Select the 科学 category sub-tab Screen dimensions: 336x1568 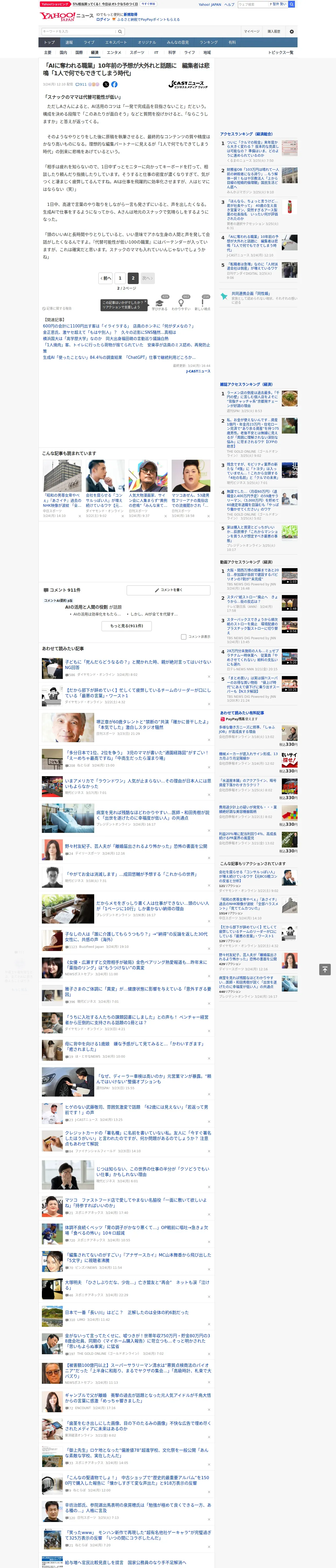tap(172, 52)
